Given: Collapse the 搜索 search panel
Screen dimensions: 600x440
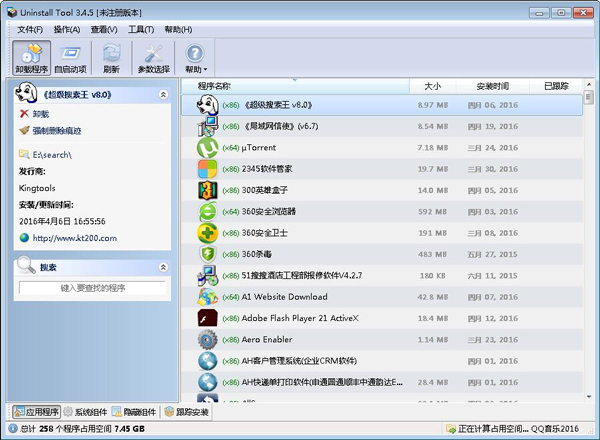Looking at the screenshot, I should coord(163,267).
